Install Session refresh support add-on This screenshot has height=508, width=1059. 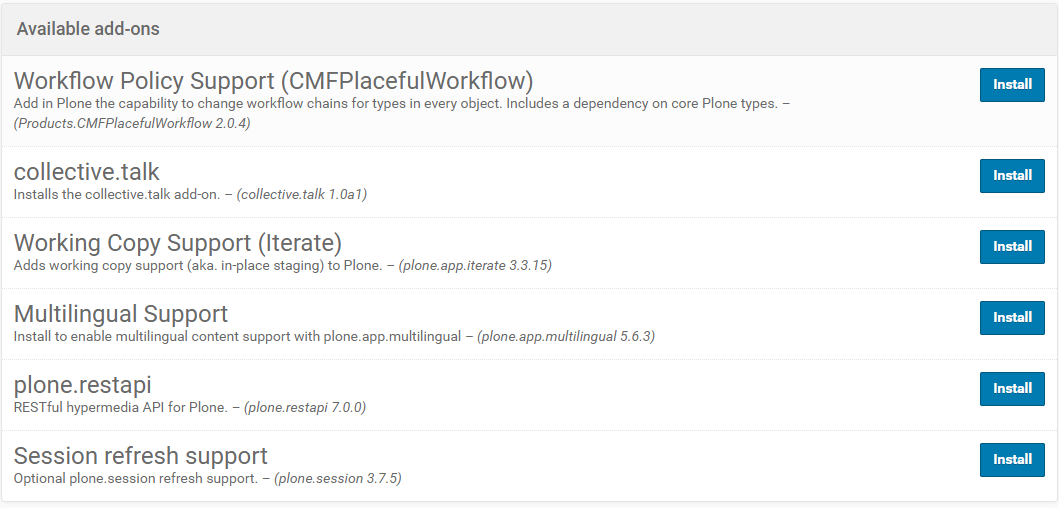click(1012, 459)
